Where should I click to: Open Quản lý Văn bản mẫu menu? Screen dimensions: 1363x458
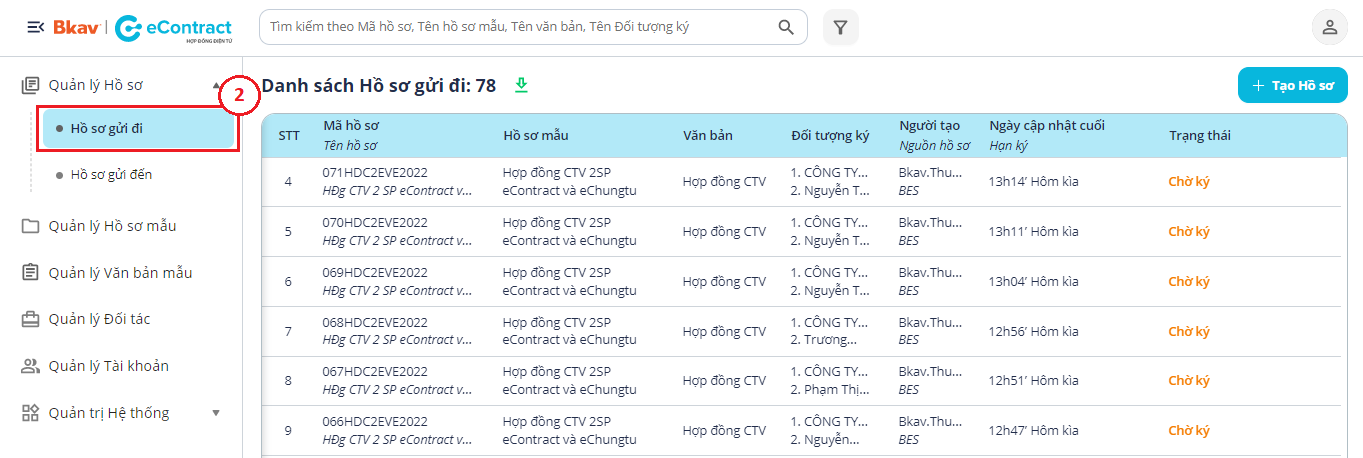pyautogui.click(x=120, y=273)
